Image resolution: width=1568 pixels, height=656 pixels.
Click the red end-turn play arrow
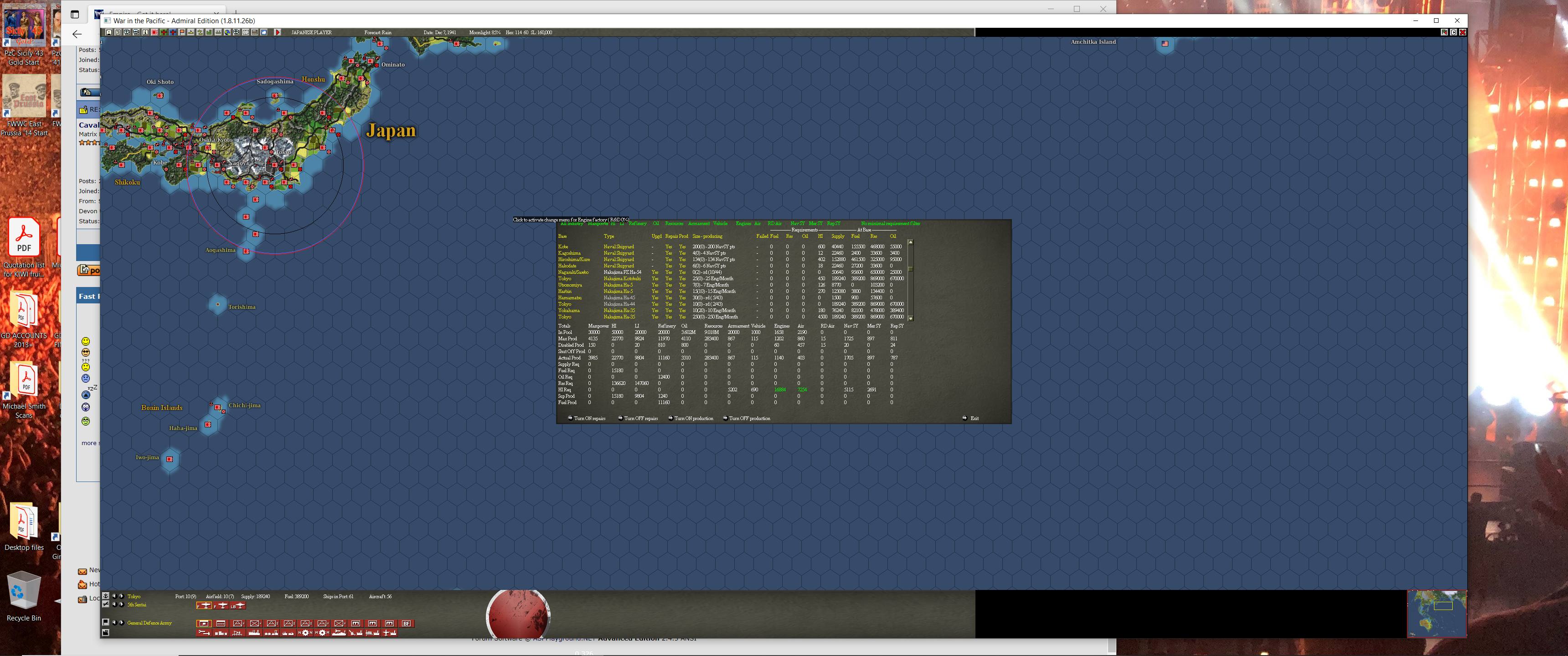point(278,32)
